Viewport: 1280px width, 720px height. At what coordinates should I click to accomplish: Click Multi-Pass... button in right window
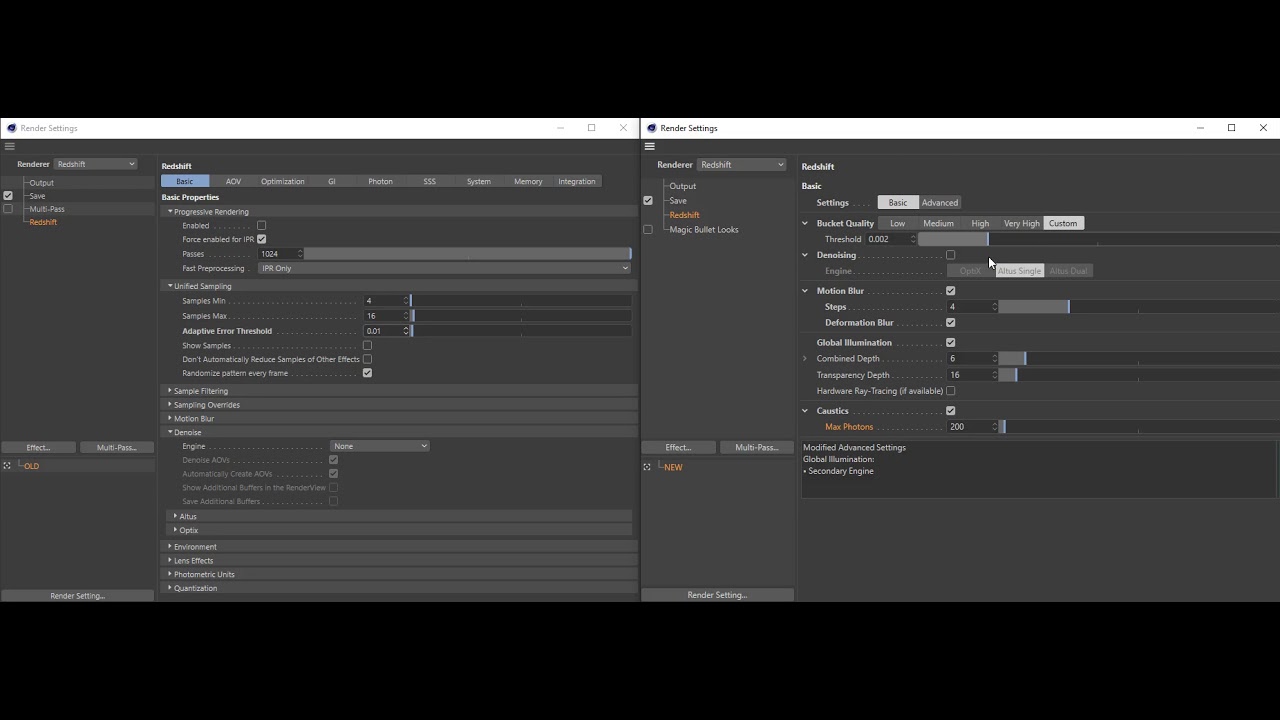pyautogui.click(x=757, y=447)
